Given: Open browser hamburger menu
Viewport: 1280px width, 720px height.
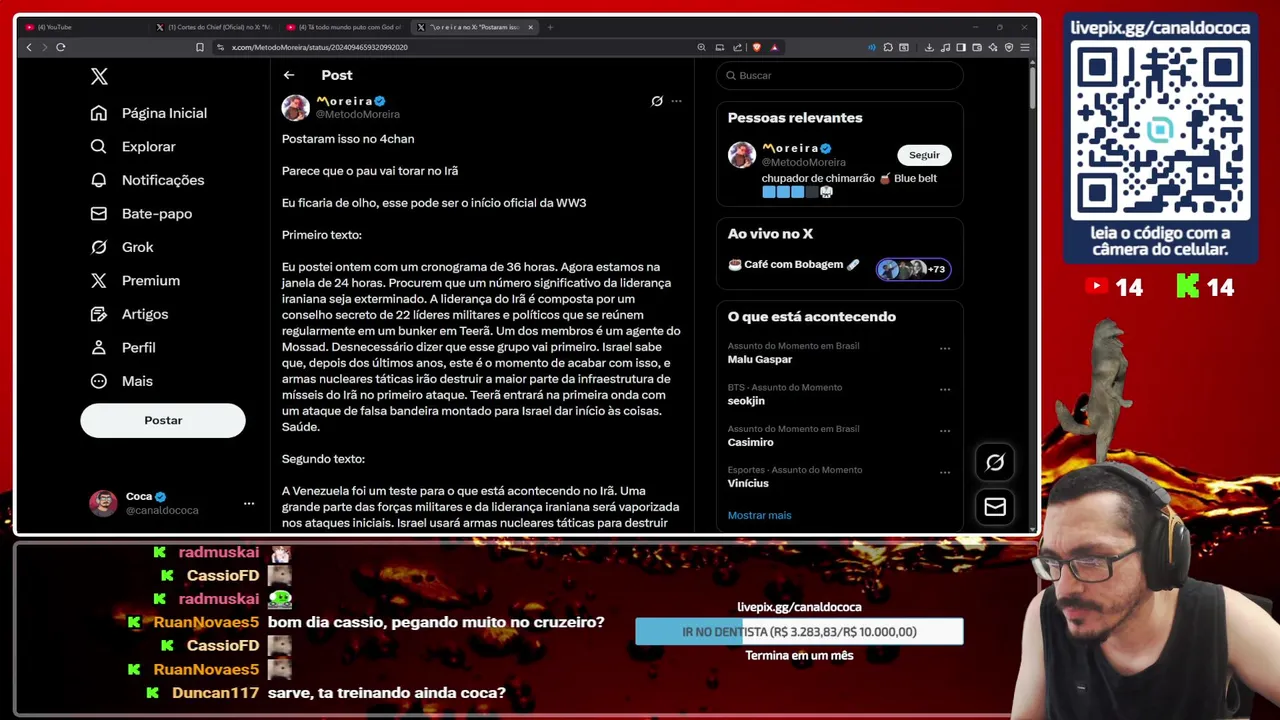Looking at the screenshot, I should tap(1025, 47).
